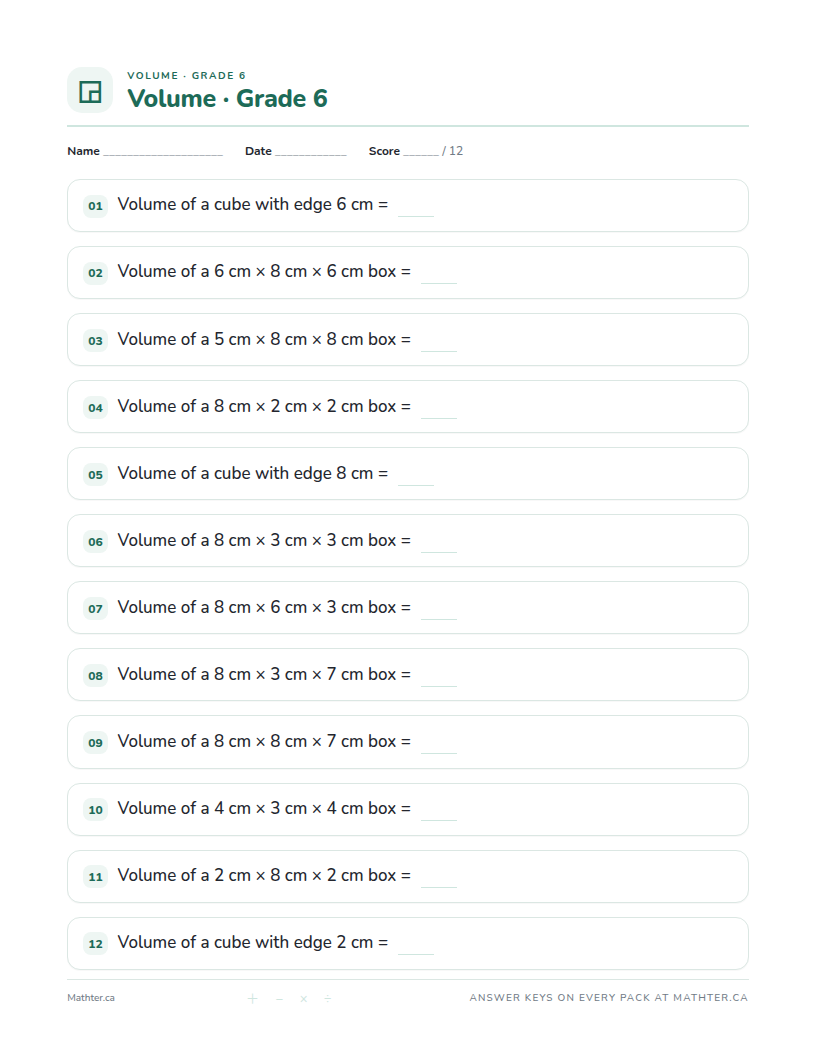
Task: Click the text "Volume of a 8 cm × 3 cm × 3 cm box ="
Action: pos(265,540)
